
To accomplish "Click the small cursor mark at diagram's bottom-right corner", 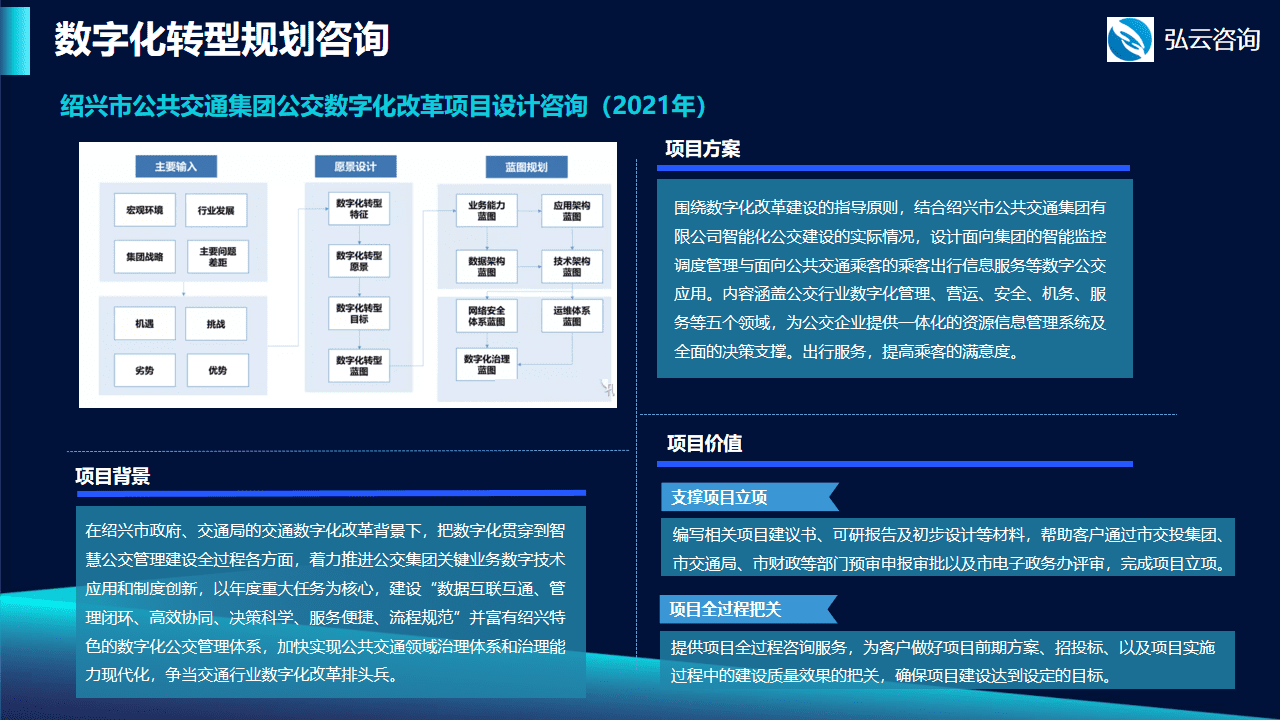I will tap(606, 386).
